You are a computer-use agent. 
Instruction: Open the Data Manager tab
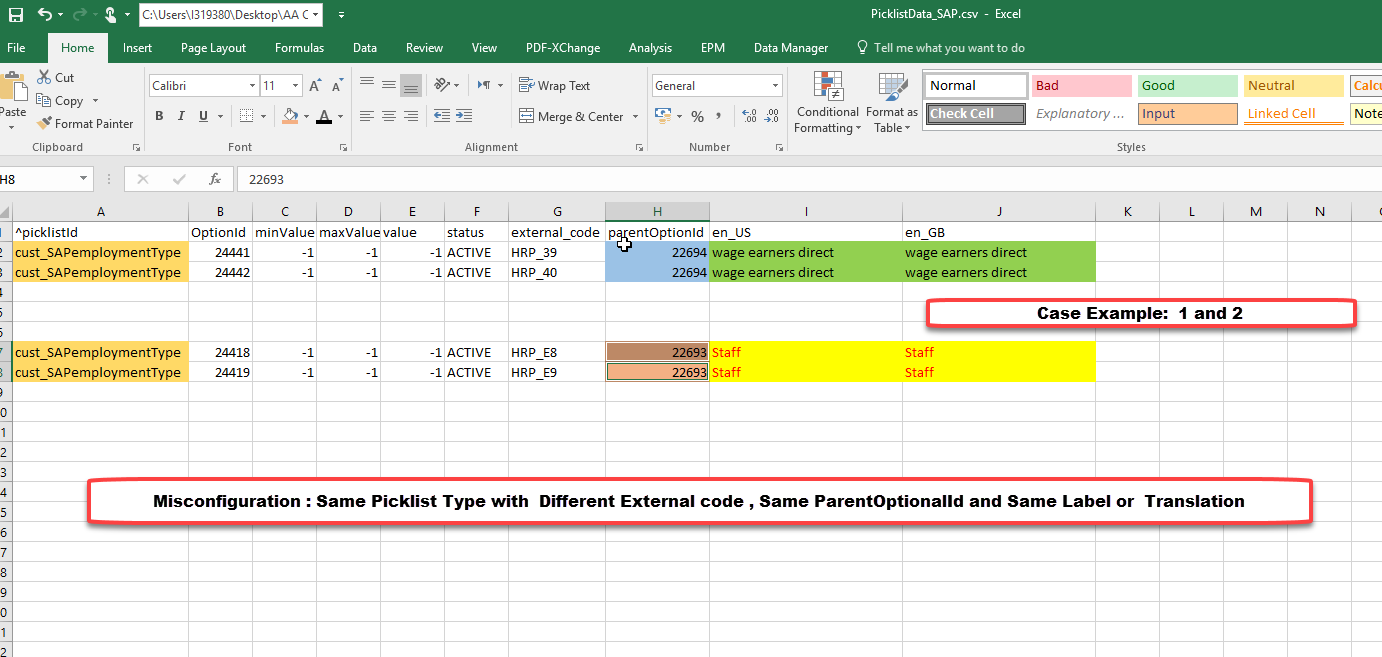pyautogui.click(x=791, y=47)
